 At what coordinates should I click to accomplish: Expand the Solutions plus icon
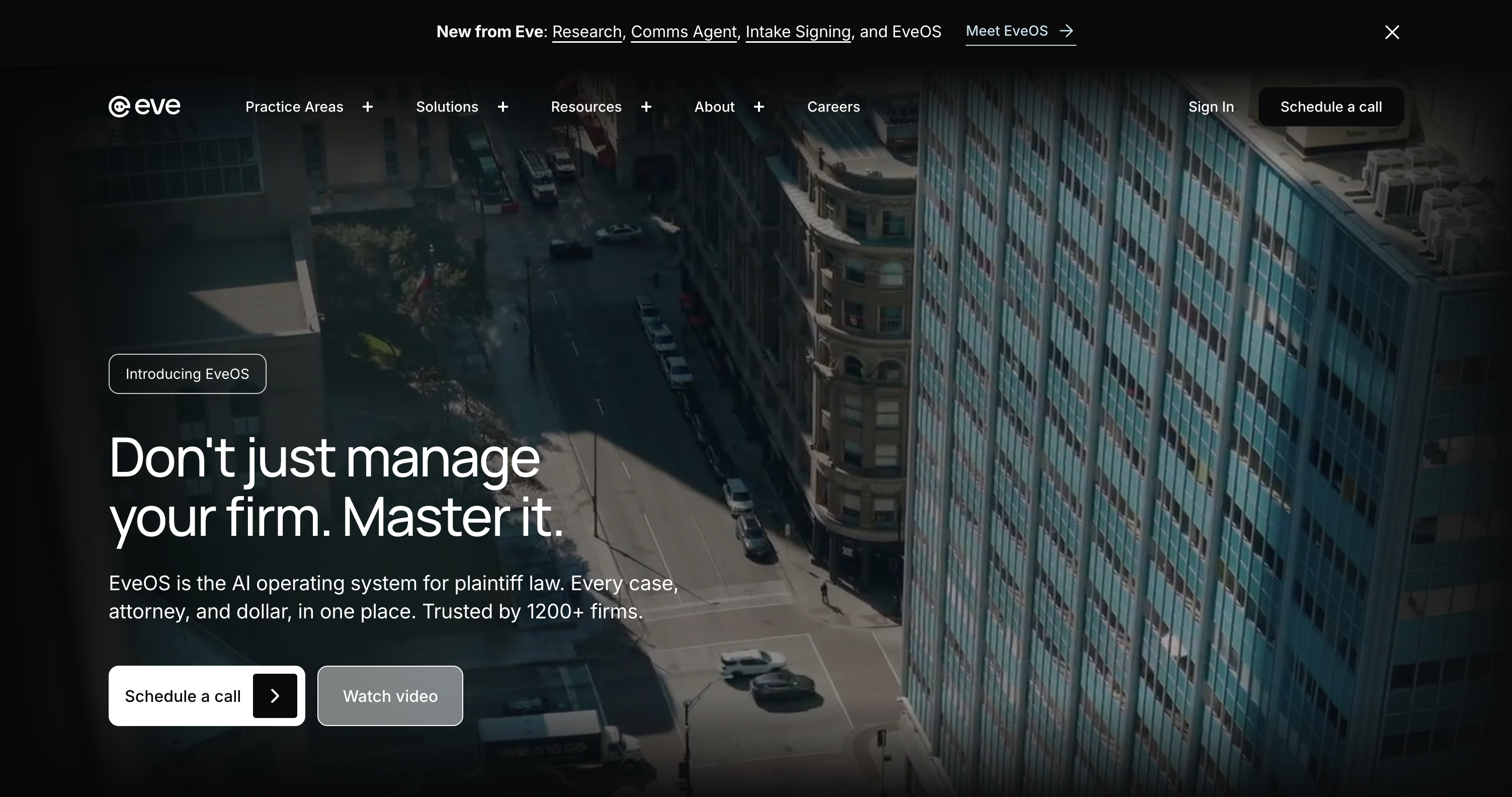pyautogui.click(x=503, y=107)
